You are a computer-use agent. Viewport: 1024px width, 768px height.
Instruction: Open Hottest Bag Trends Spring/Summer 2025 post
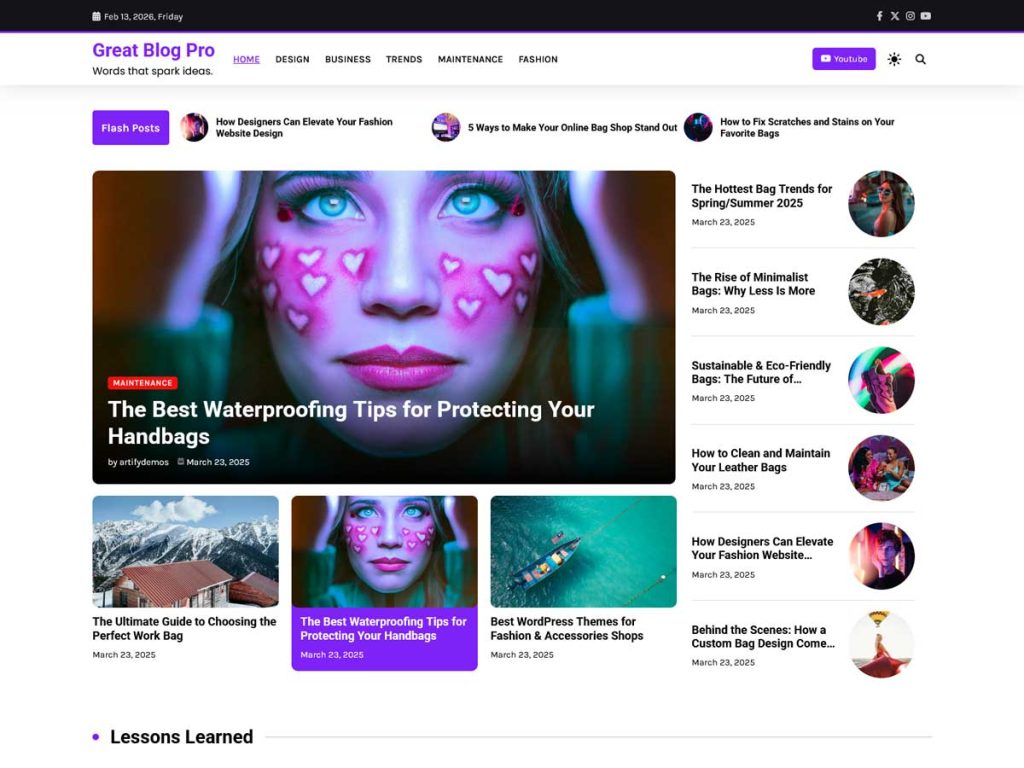(x=761, y=196)
